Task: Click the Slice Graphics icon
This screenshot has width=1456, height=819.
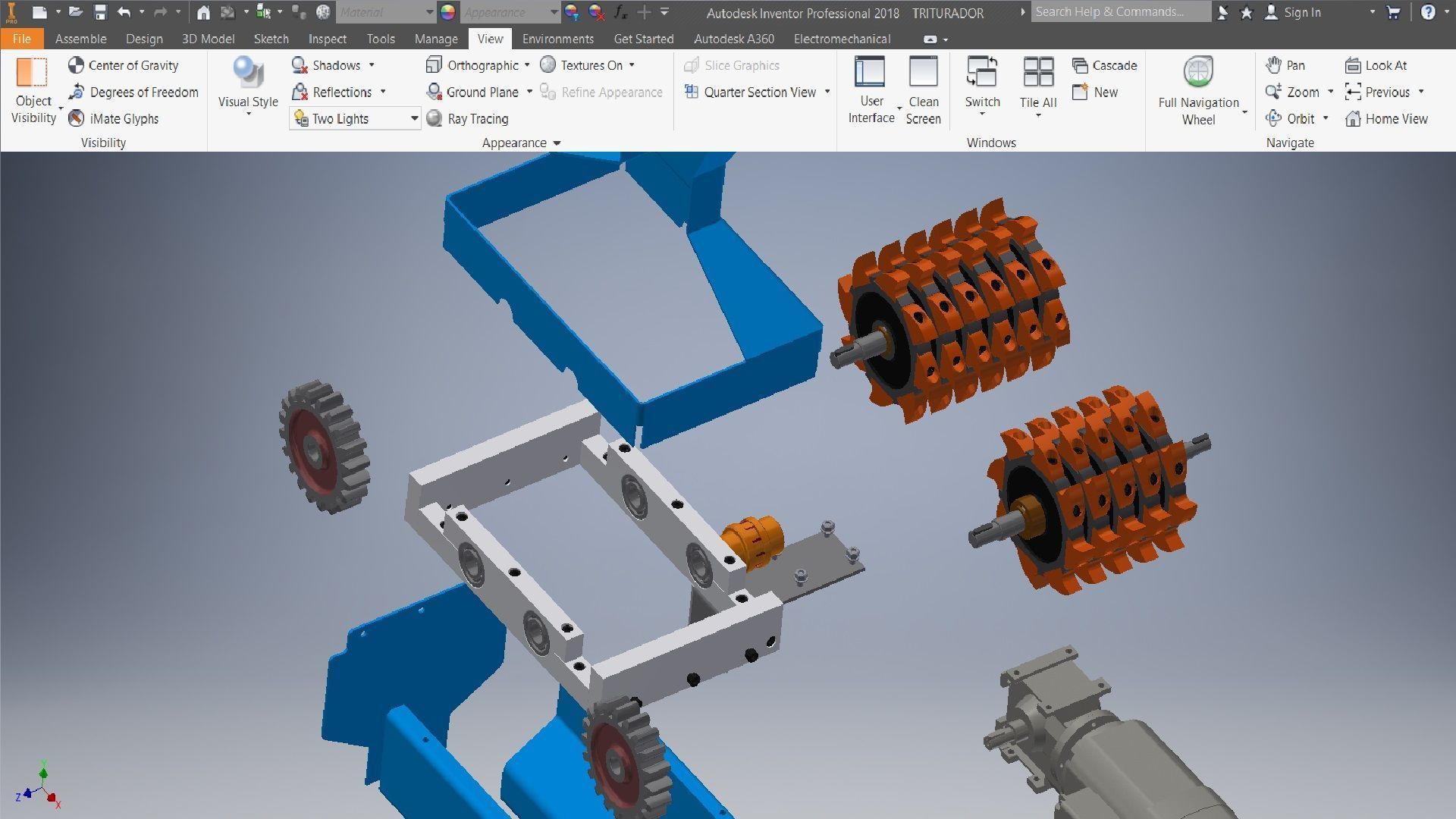Action: (692, 65)
